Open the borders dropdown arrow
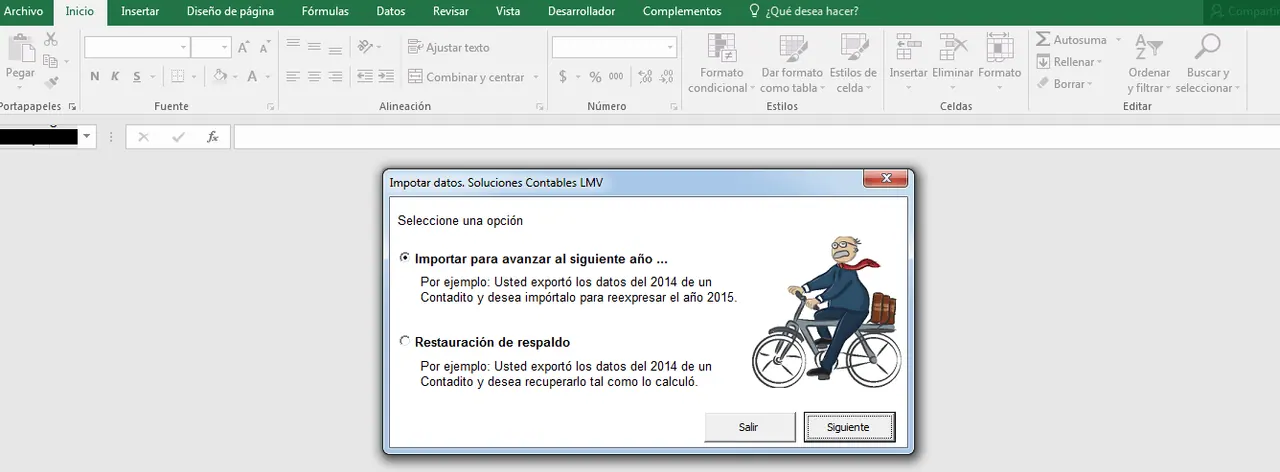 point(195,77)
